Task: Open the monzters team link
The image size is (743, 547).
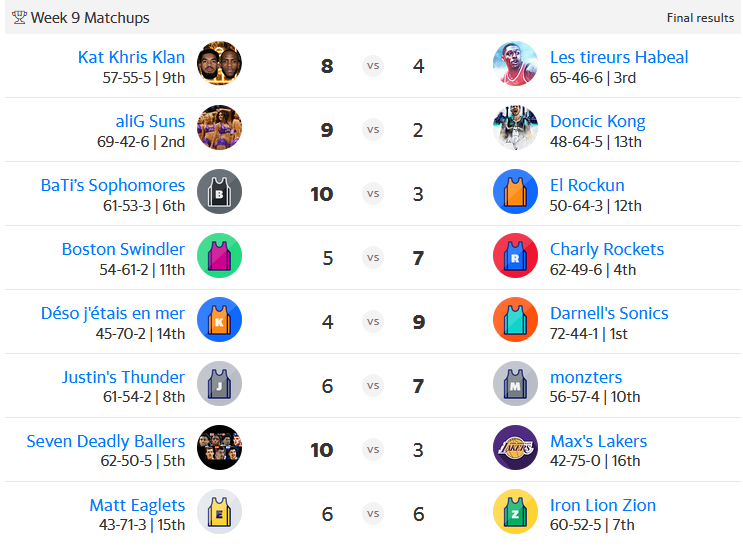Action: pyautogui.click(x=586, y=377)
